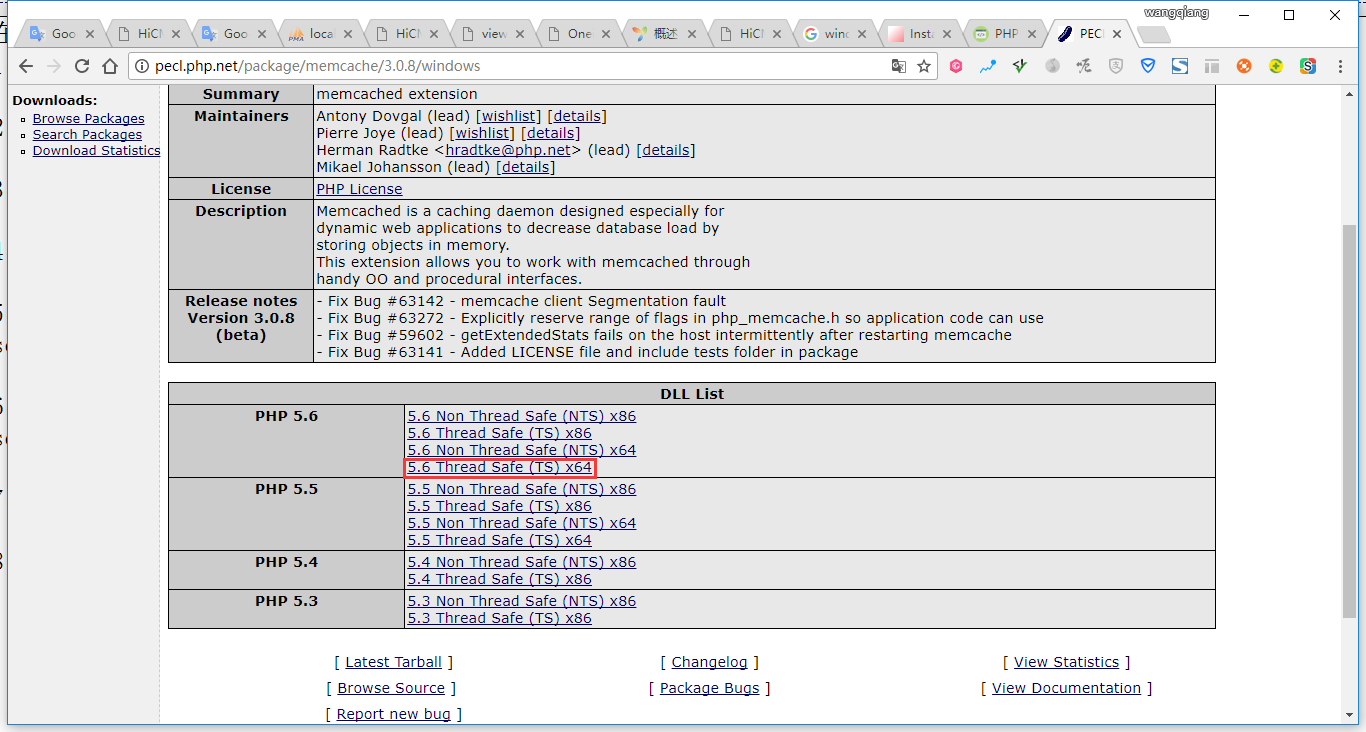Go back using the browser back arrow

(26, 66)
